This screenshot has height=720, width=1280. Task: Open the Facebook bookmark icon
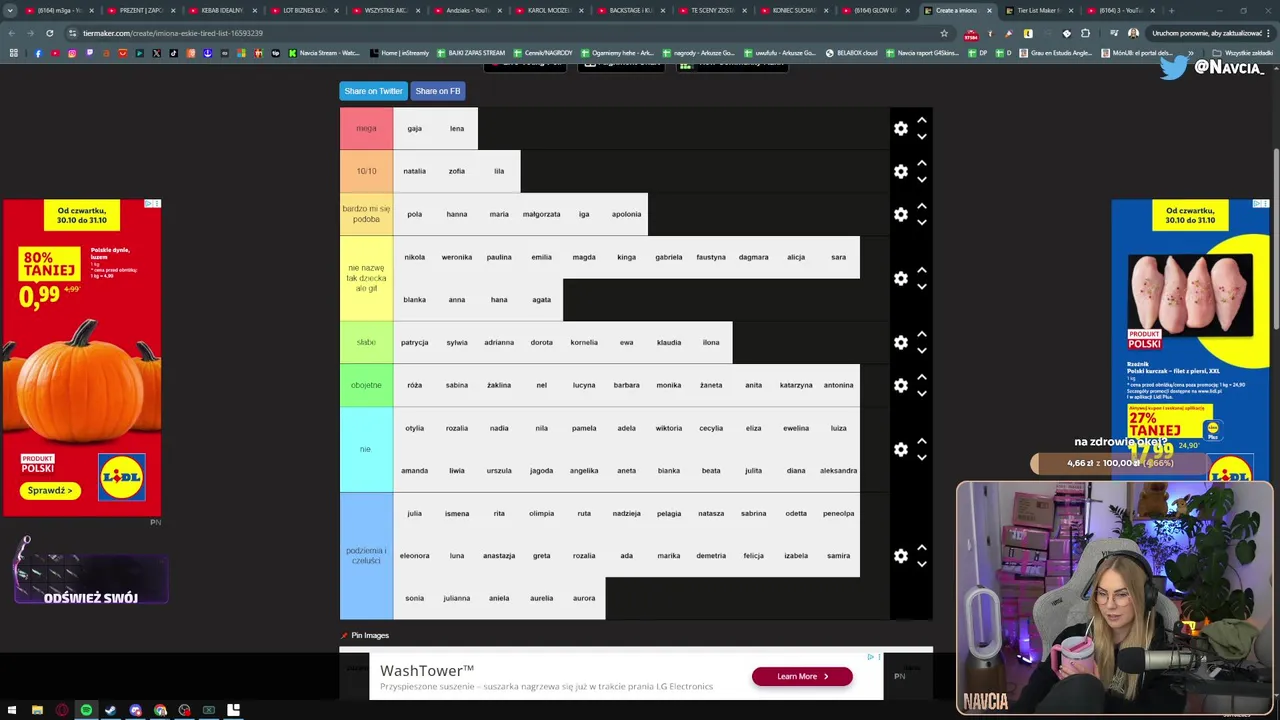coord(38,53)
